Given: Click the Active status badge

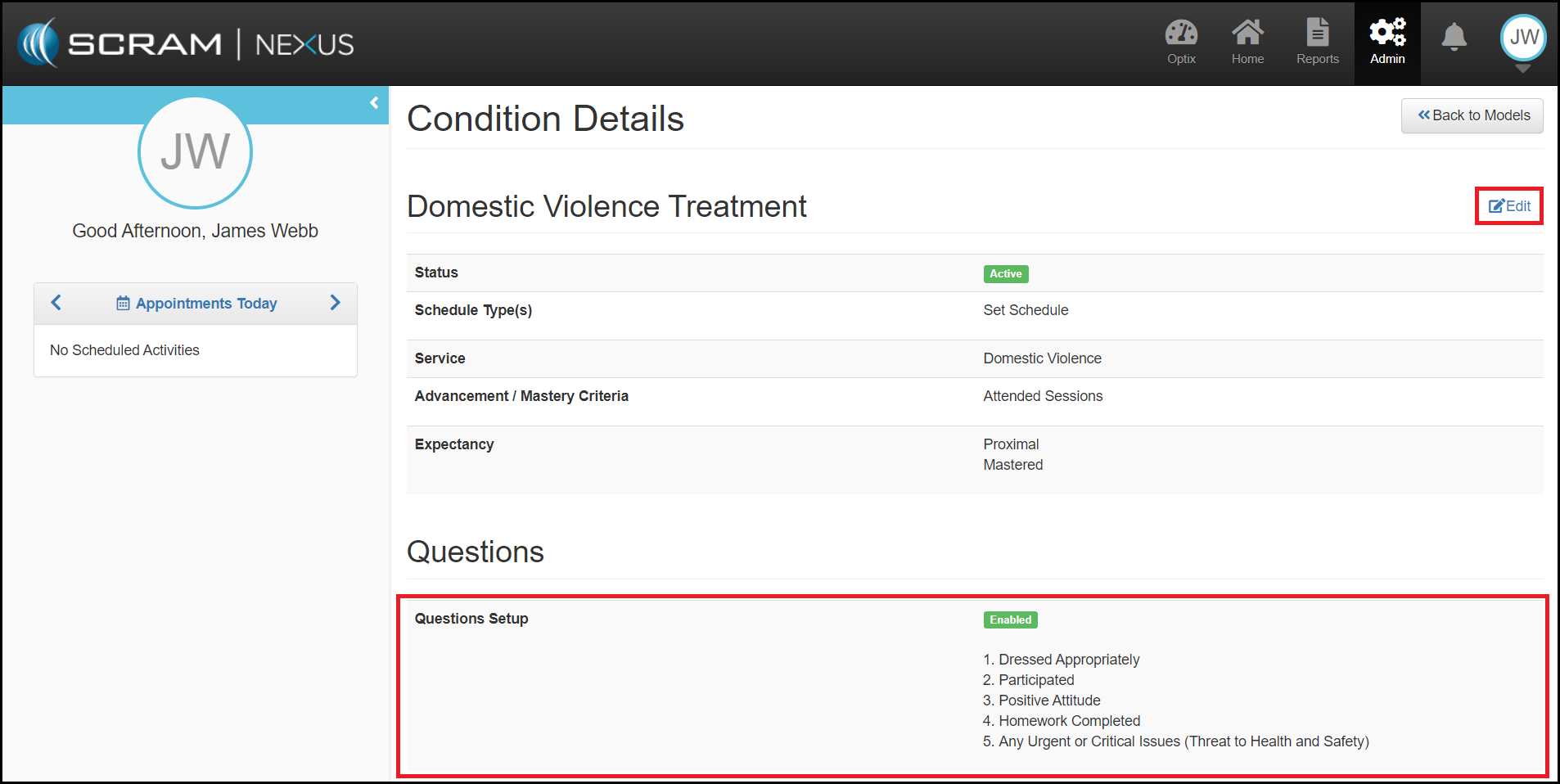Looking at the screenshot, I should tap(1005, 274).
